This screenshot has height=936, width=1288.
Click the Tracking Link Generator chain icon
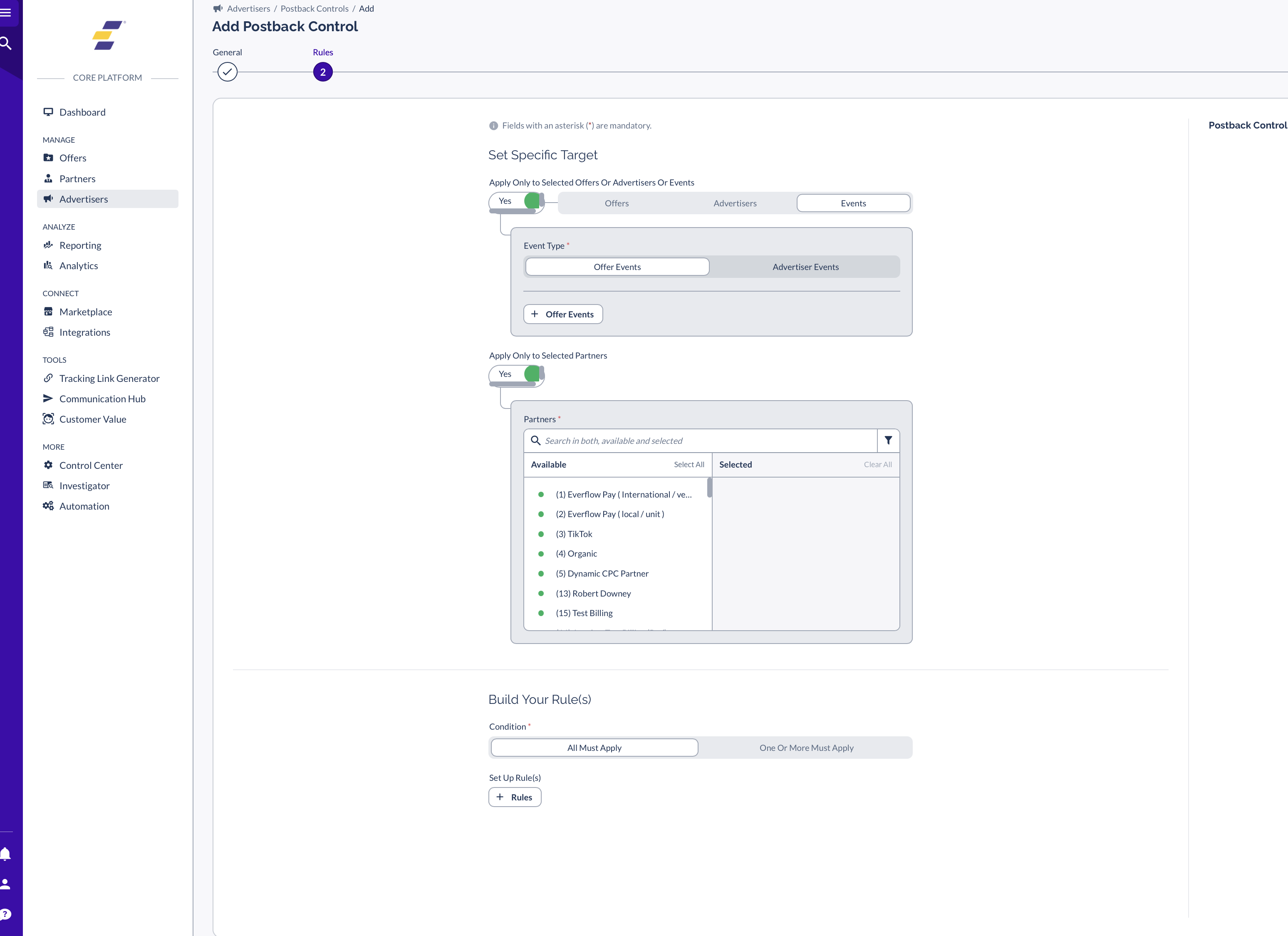tap(48, 378)
